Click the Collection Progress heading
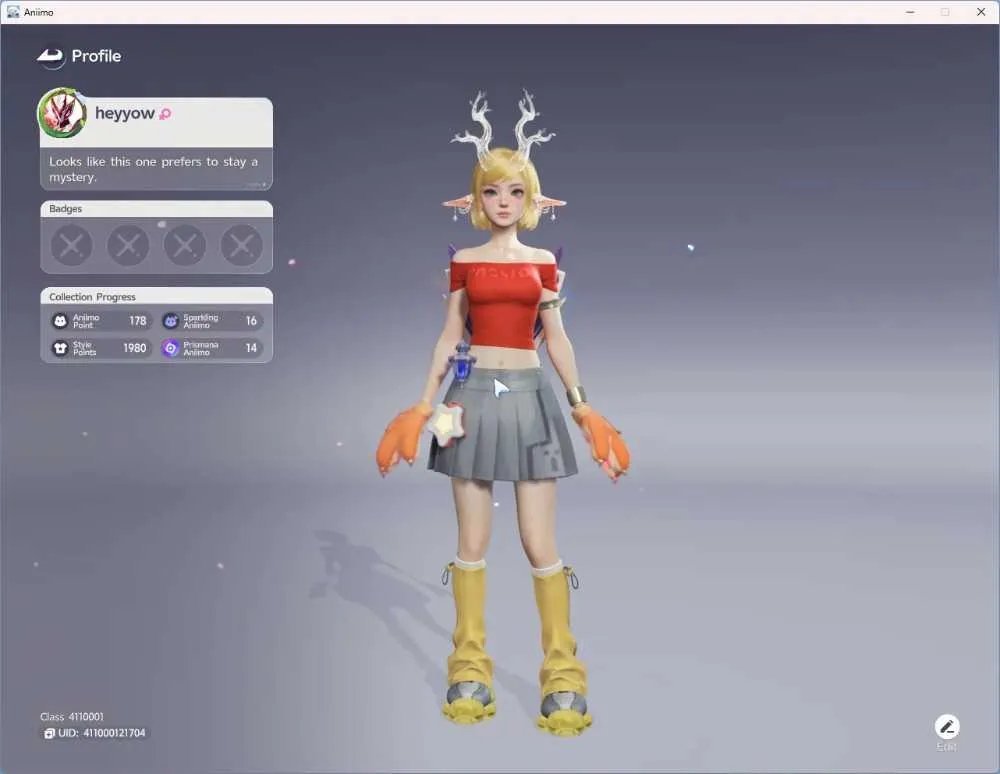This screenshot has height=774, width=1000. pyautogui.click(x=92, y=297)
